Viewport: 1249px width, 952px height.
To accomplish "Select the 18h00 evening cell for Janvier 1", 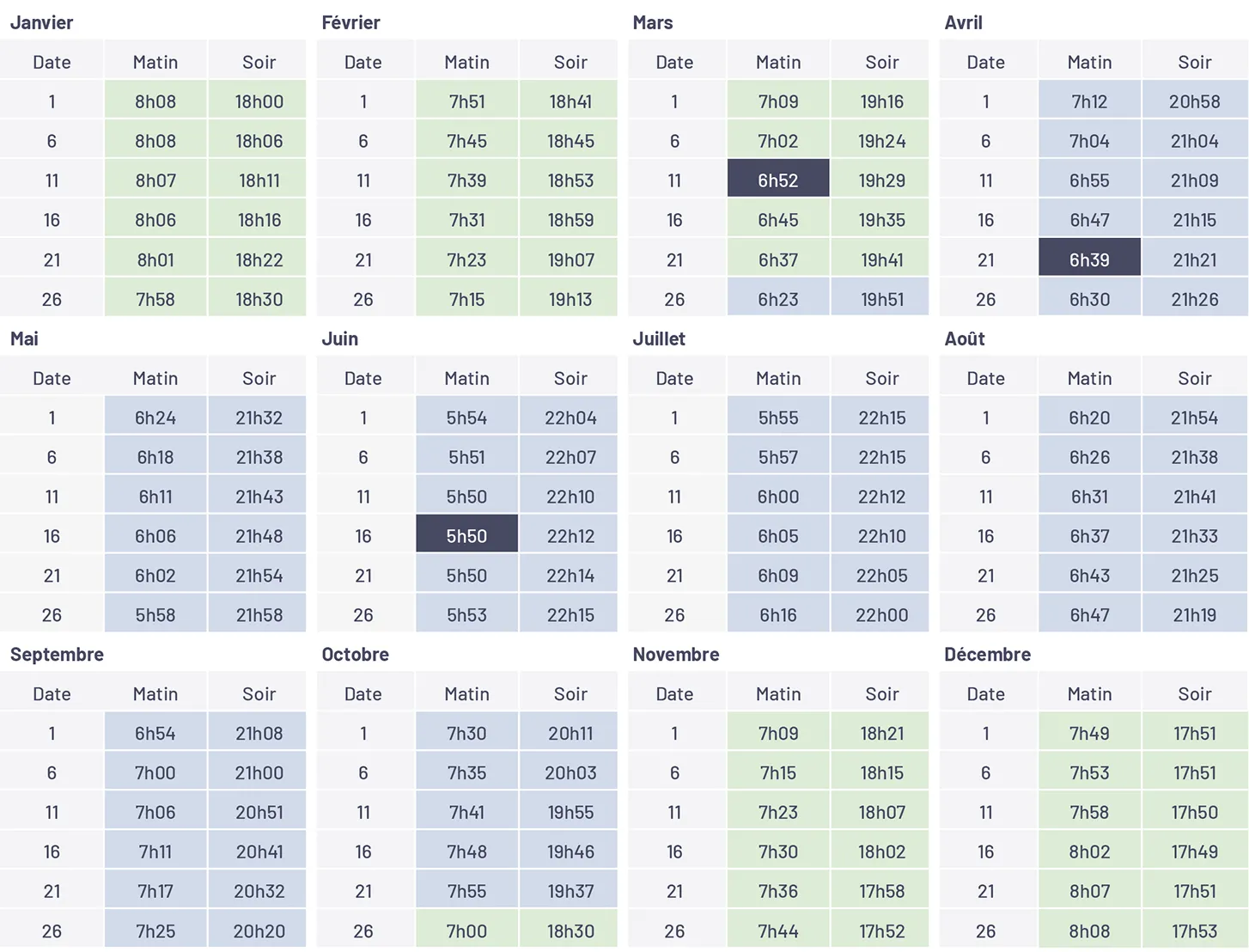I will pos(259,101).
